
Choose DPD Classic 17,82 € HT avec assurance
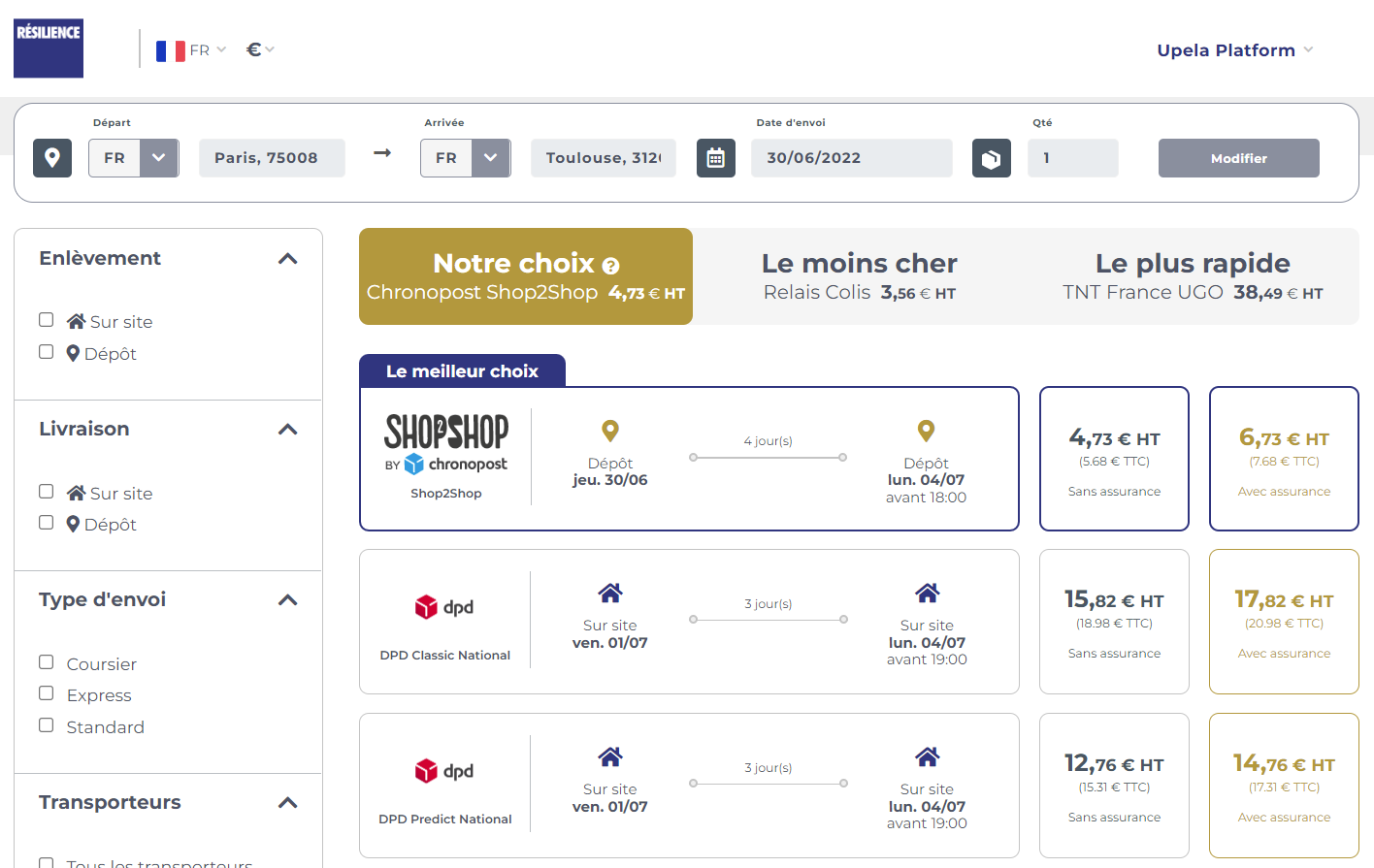tap(1284, 622)
